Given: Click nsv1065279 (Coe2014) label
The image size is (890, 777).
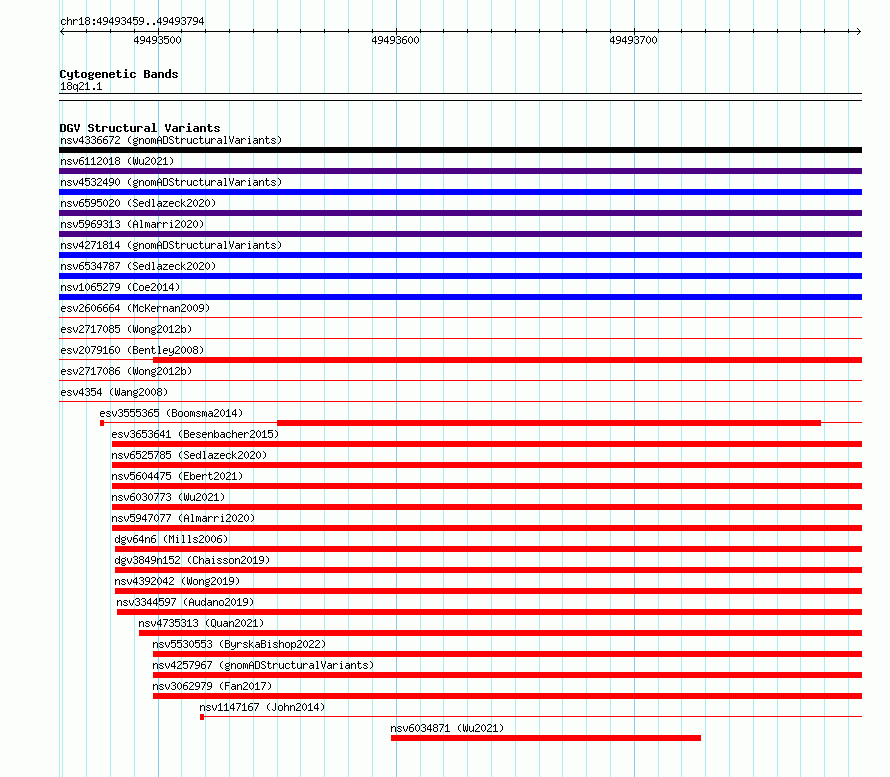Looking at the screenshot, I should (x=120, y=287).
